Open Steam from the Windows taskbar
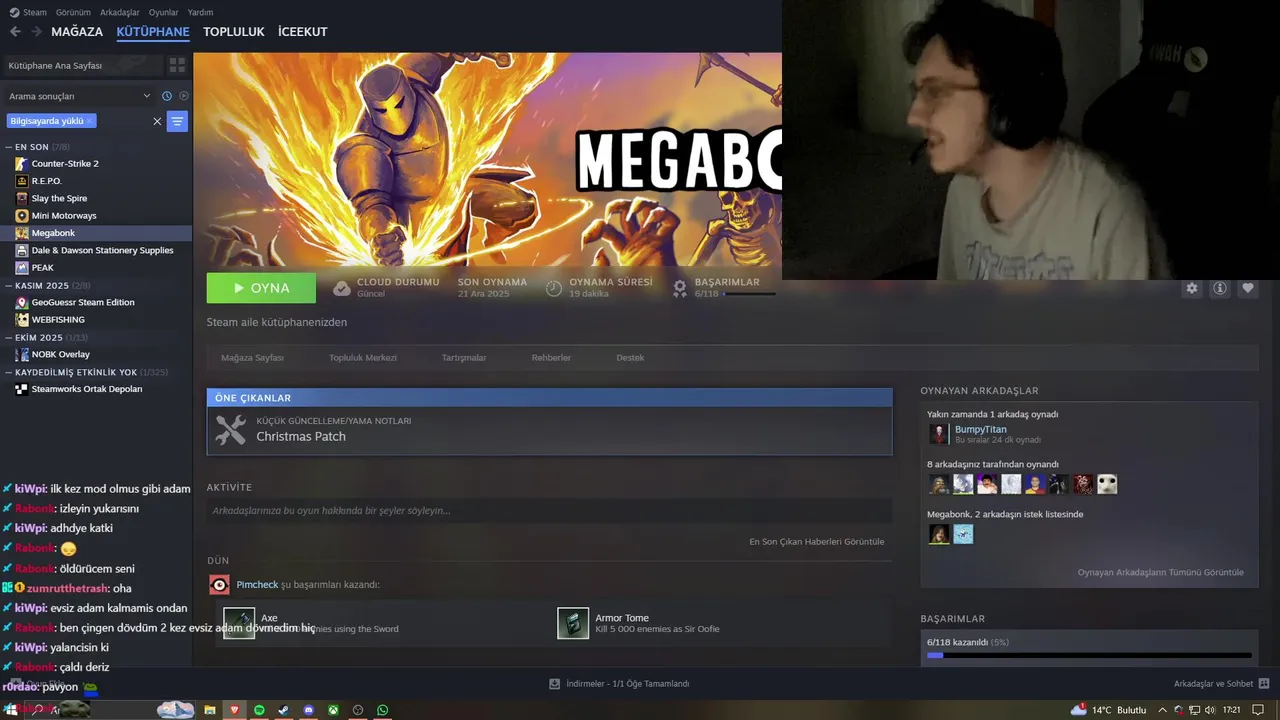Image resolution: width=1280 pixels, height=720 pixels. [x=283, y=710]
